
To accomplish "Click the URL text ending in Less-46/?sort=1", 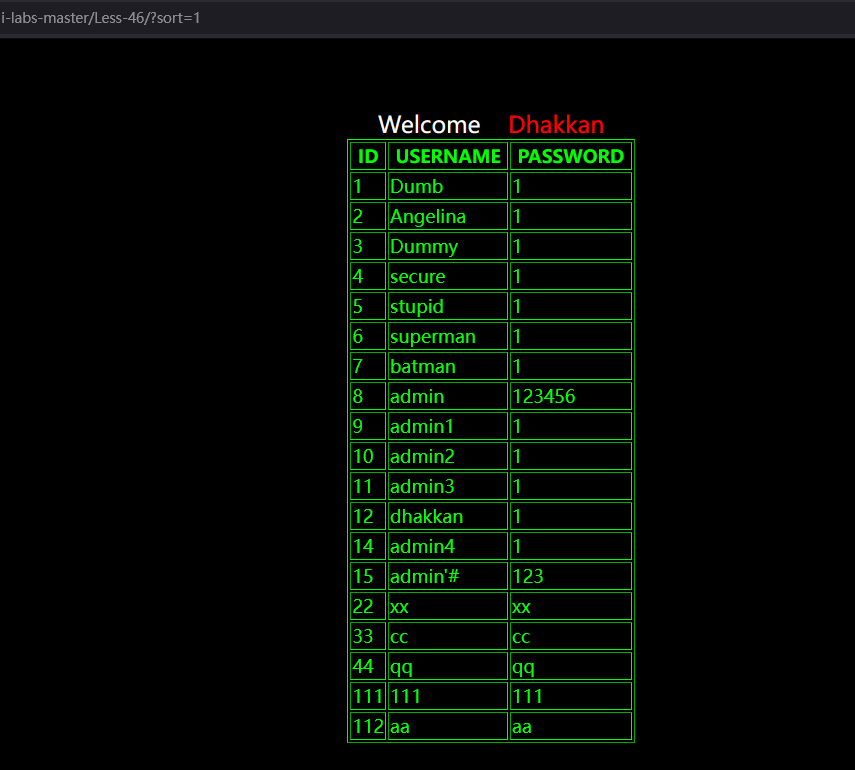I will 100,18.
